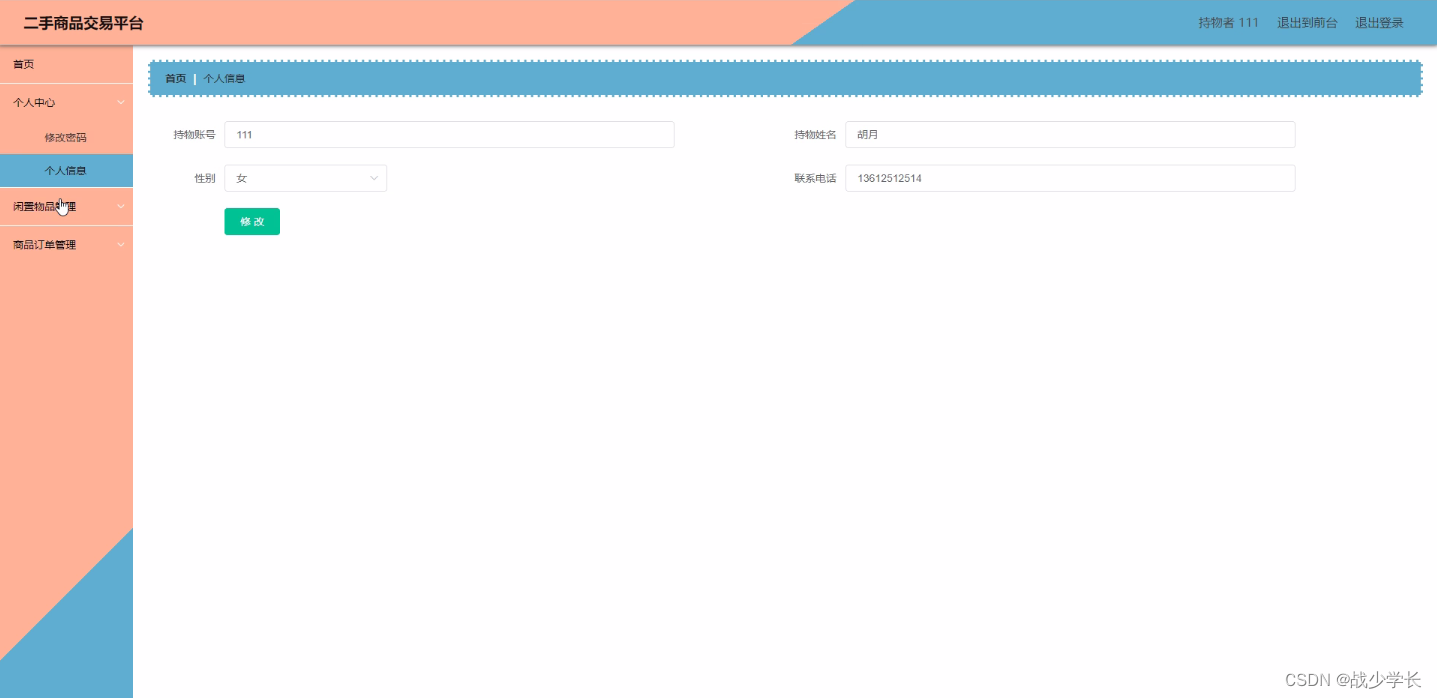Click the 持物姓名 field label
1437x698 pixels.
(x=815, y=134)
